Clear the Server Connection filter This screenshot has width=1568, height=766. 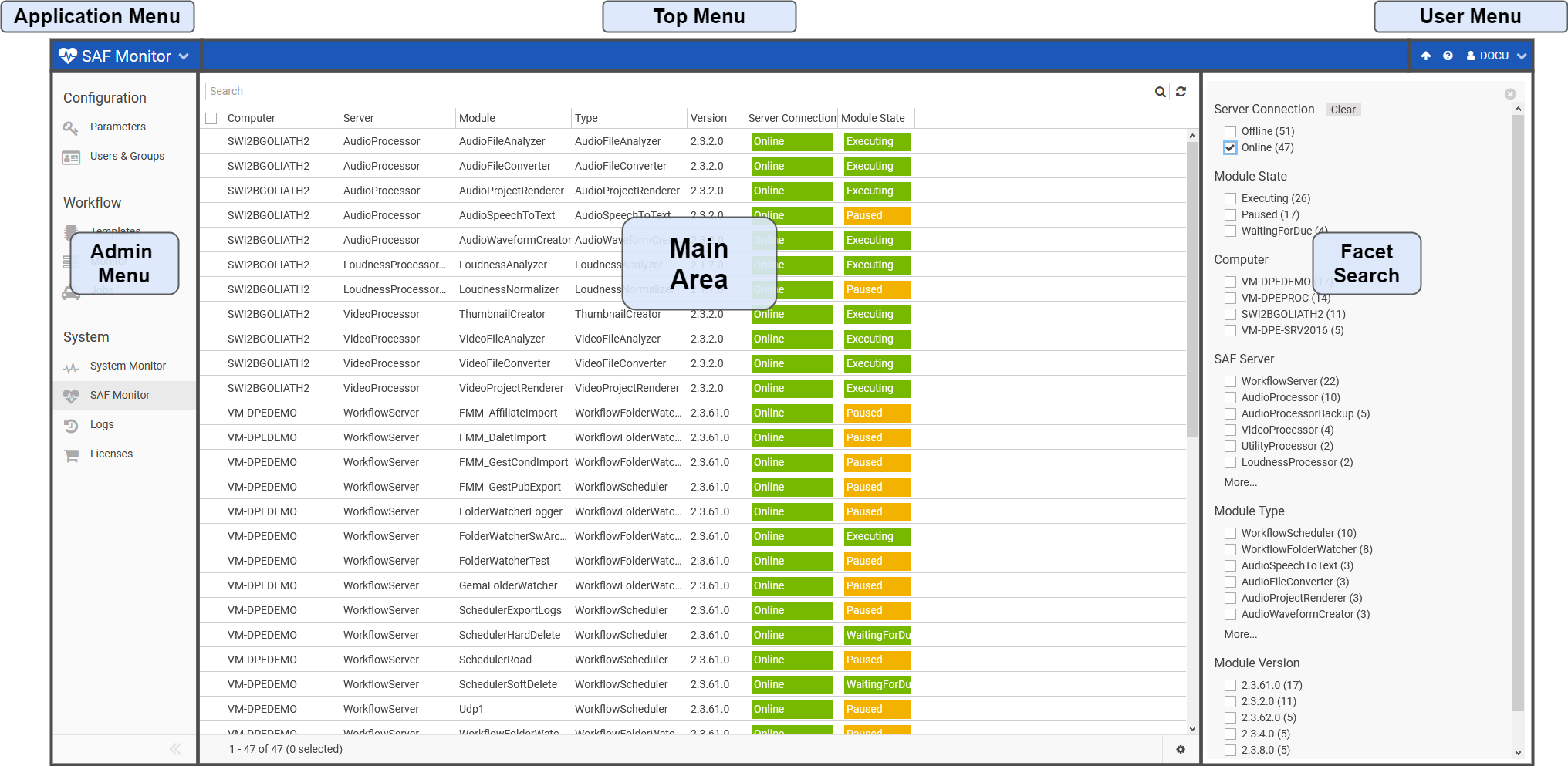(1343, 110)
